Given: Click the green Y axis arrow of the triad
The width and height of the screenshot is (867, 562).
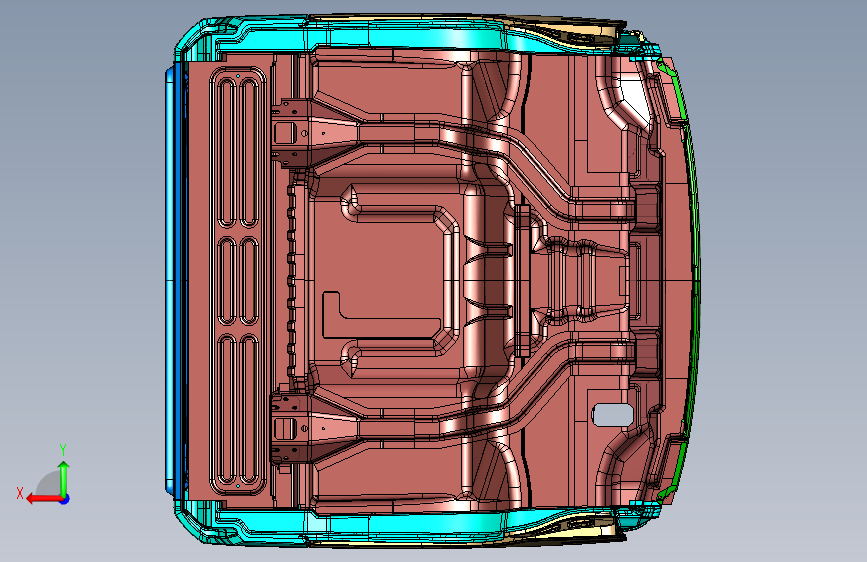Looking at the screenshot, I should [64, 479].
